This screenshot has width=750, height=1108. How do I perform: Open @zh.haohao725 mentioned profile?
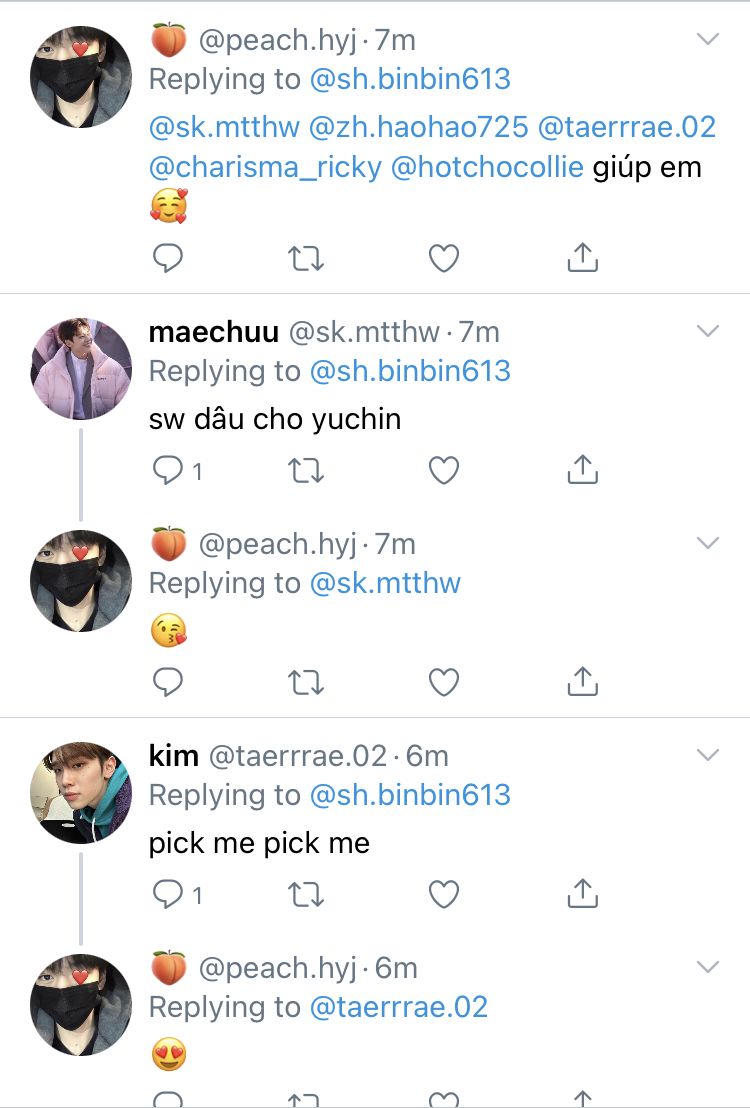(x=419, y=127)
